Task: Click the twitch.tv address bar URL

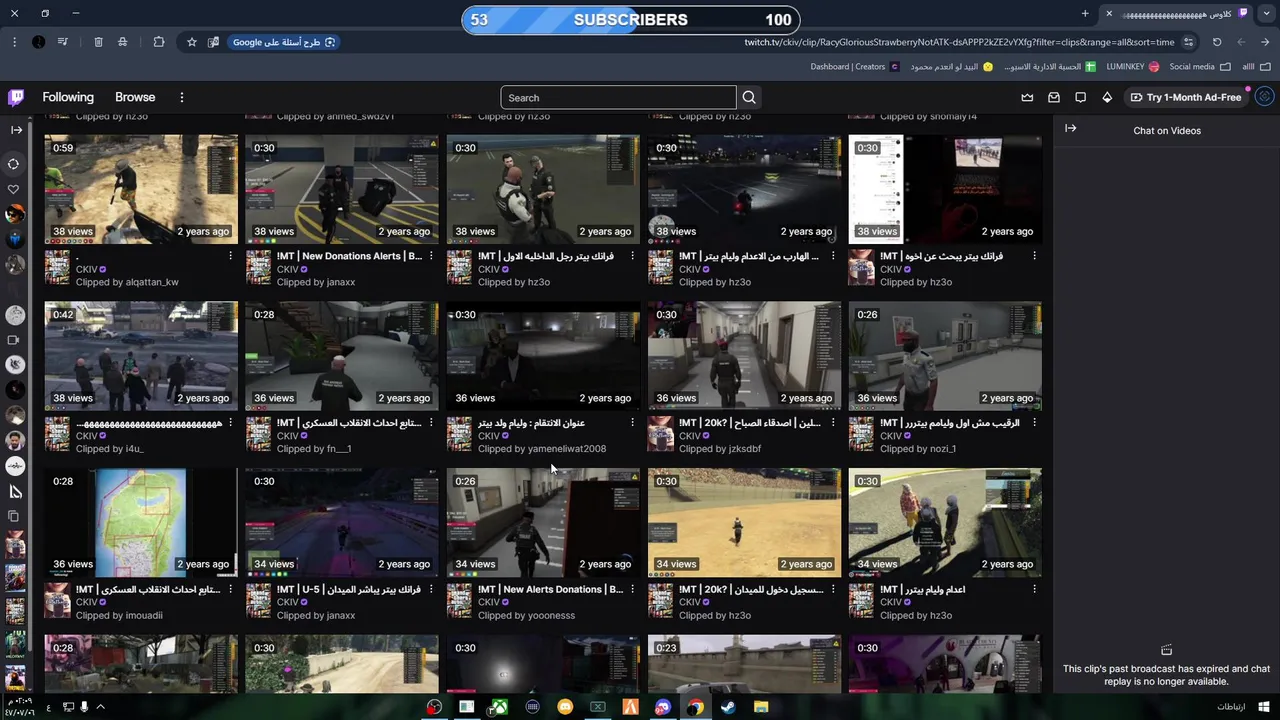Action: point(959,42)
